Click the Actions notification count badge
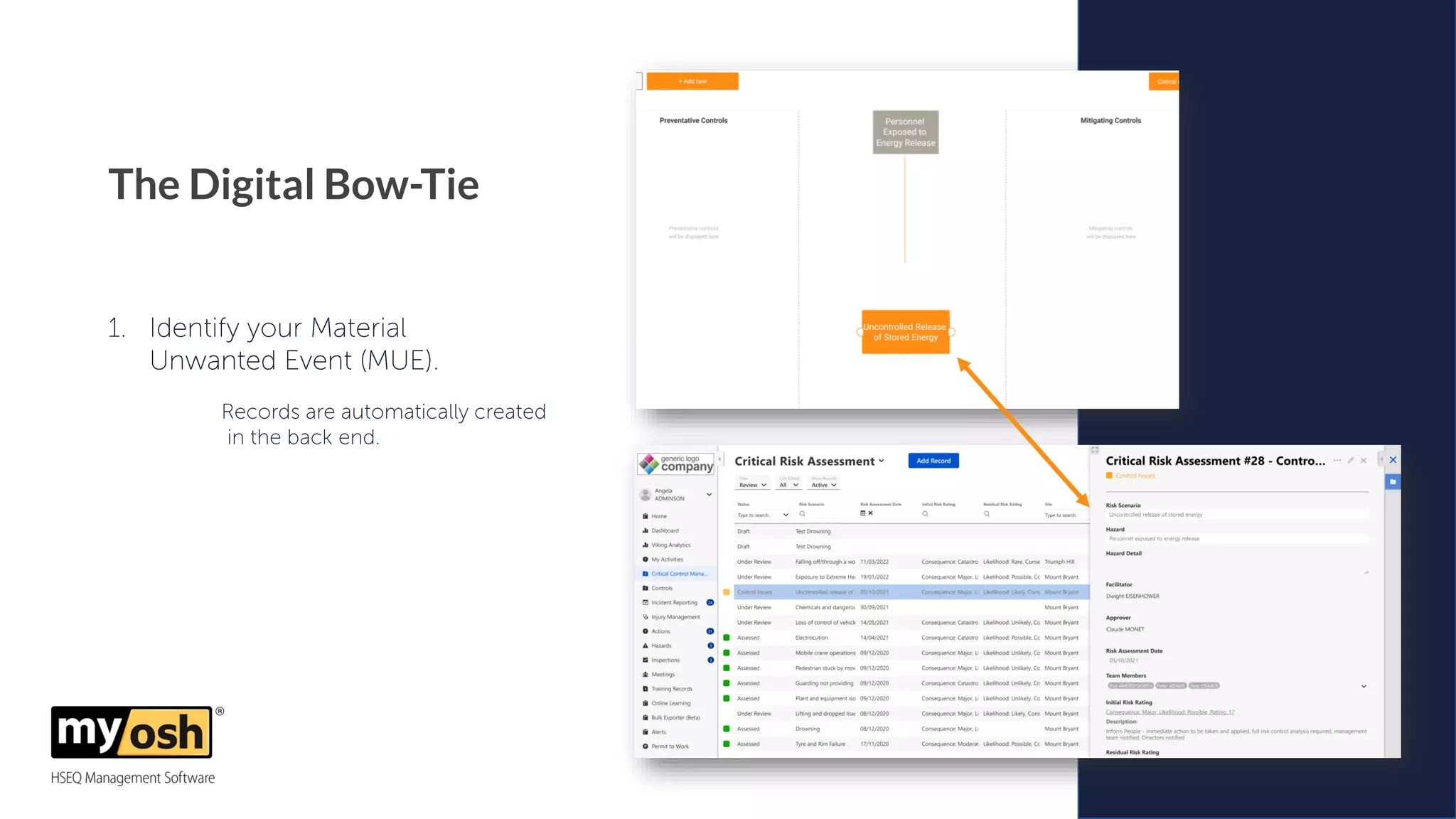This screenshot has width=1456, height=819. click(x=710, y=631)
